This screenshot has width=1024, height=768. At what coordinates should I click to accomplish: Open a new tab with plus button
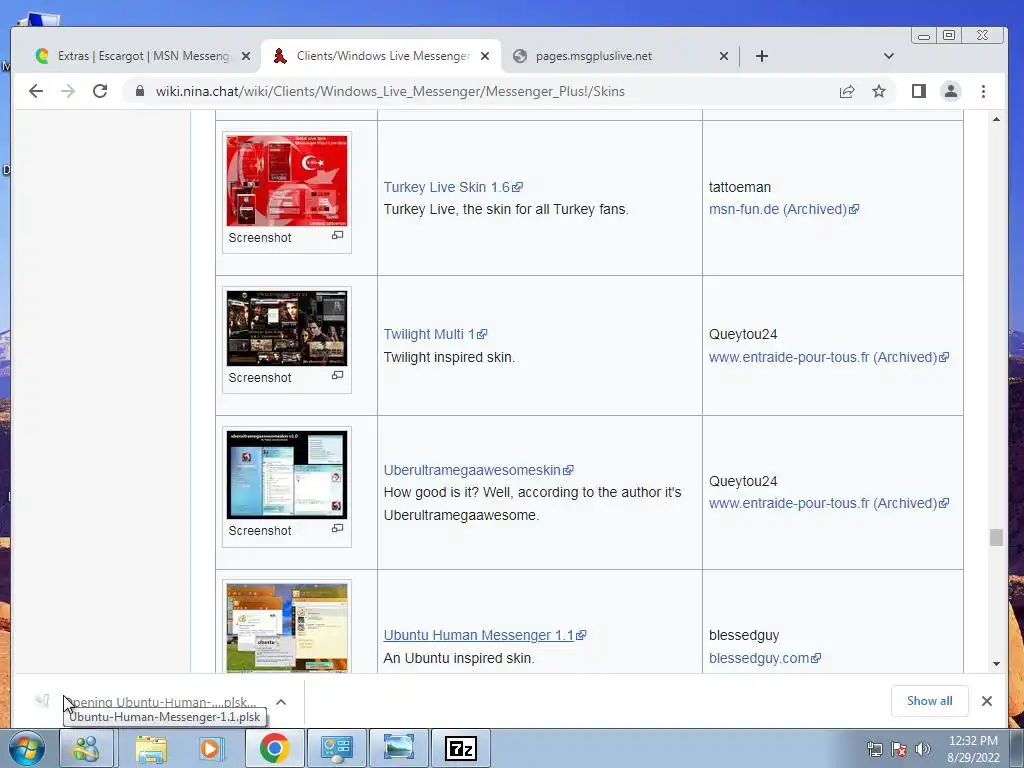[x=761, y=56]
